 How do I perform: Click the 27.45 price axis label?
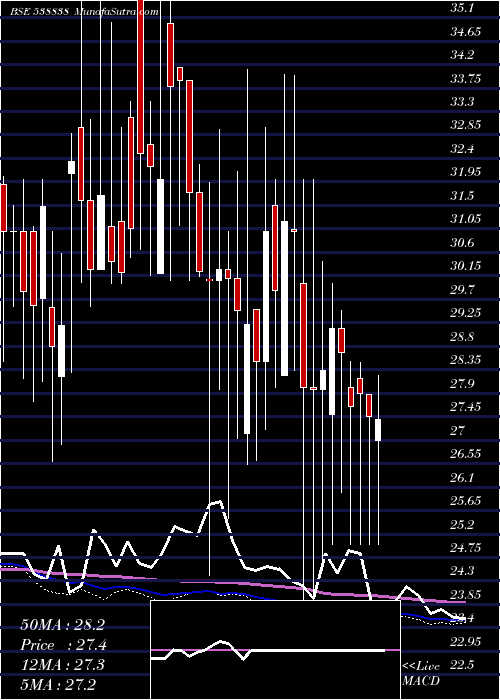click(x=467, y=406)
